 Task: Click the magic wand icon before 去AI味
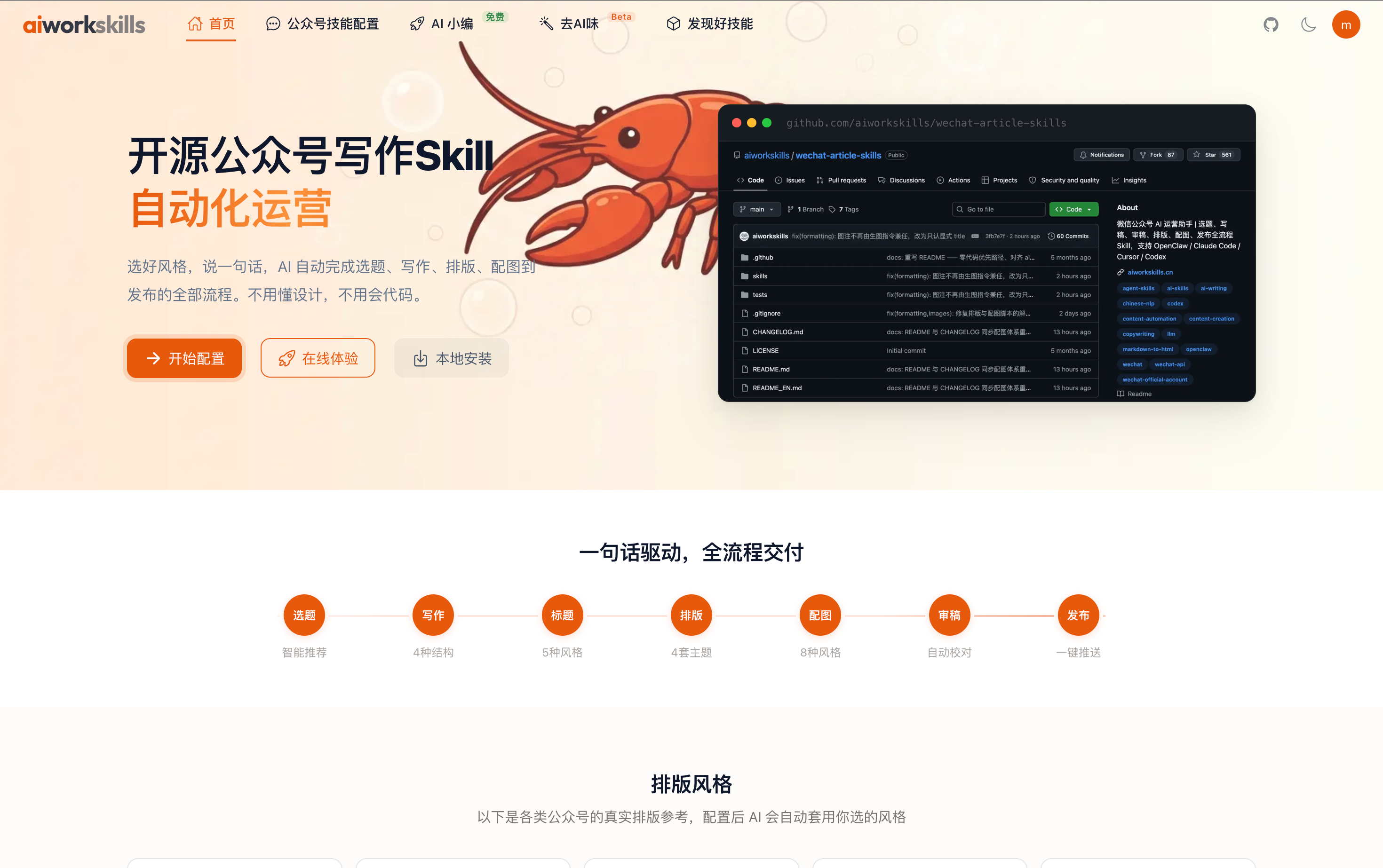pyautogui.click(x=546, y=24)
